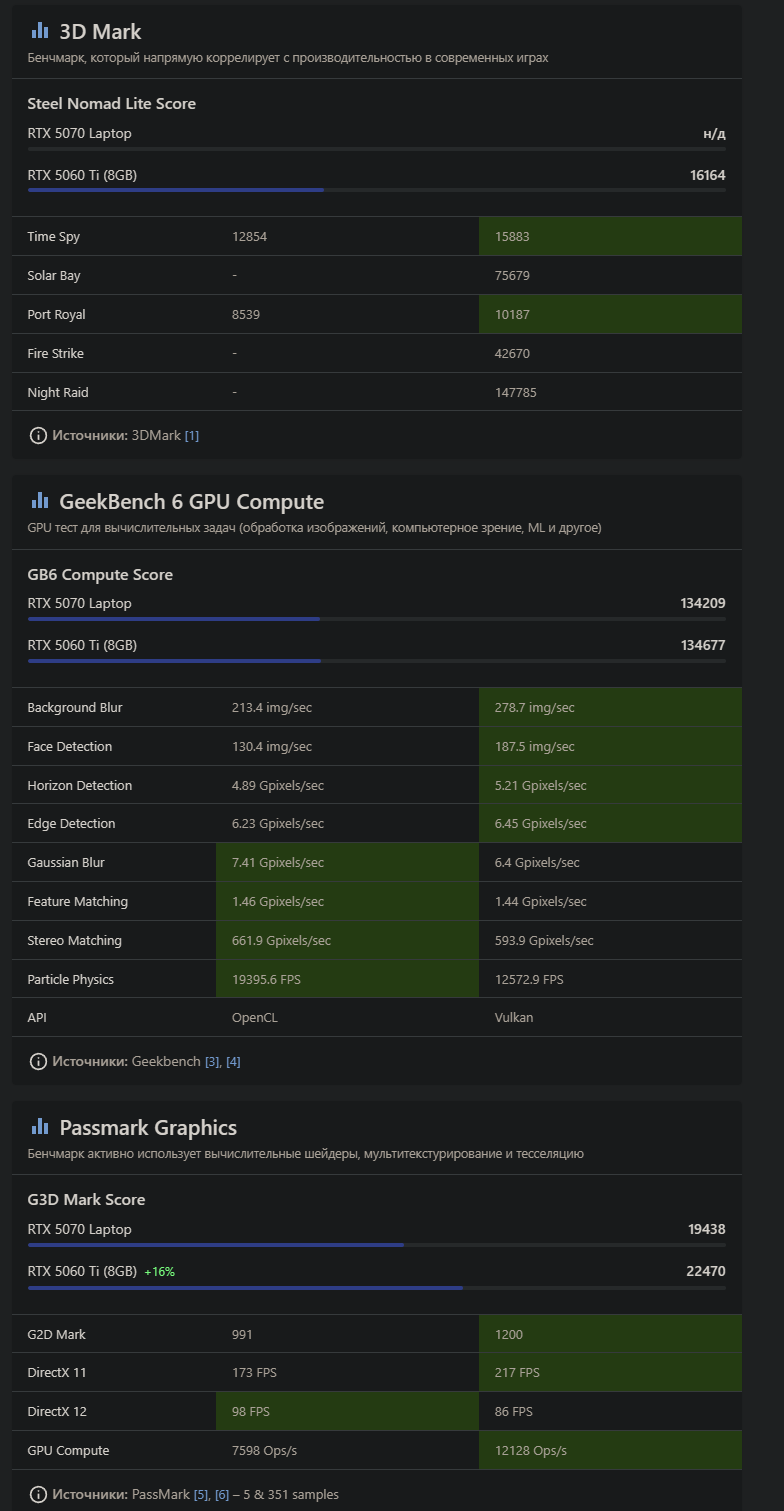The width and height of the screenshot is (784, 1511).
Task: Click the Passmark Graphics chart icon
Action: [x=40, y=1127]
